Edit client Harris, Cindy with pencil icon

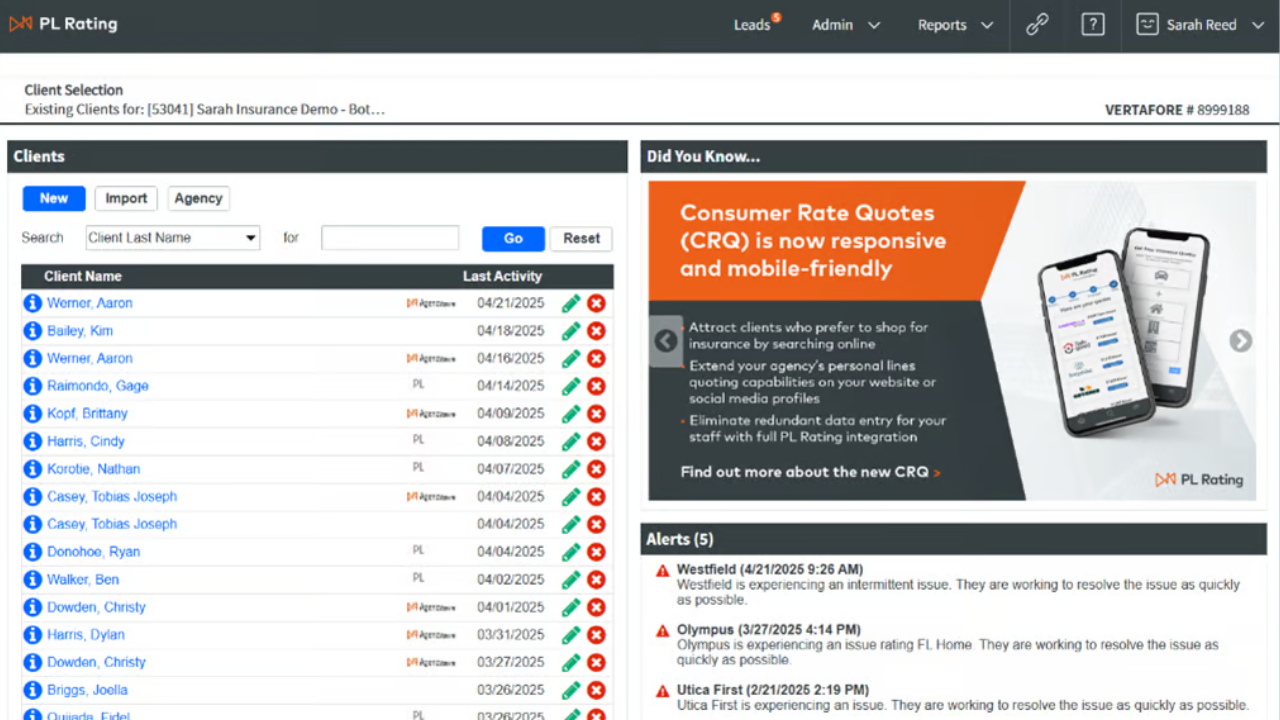(x=571, y=441)
